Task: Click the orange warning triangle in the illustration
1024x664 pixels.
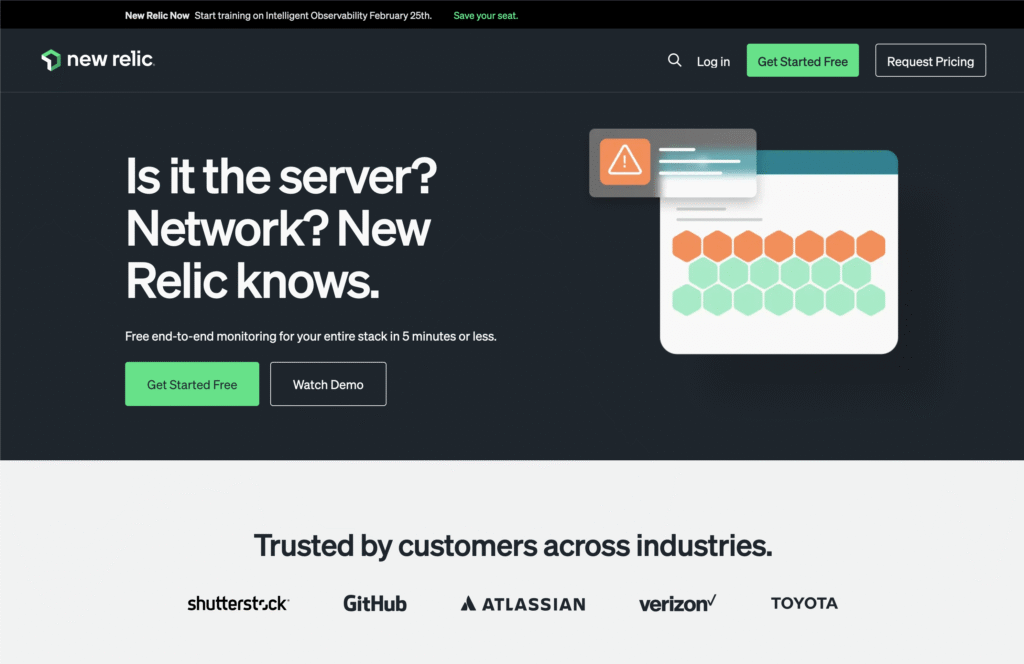Action: pos(624,162)
